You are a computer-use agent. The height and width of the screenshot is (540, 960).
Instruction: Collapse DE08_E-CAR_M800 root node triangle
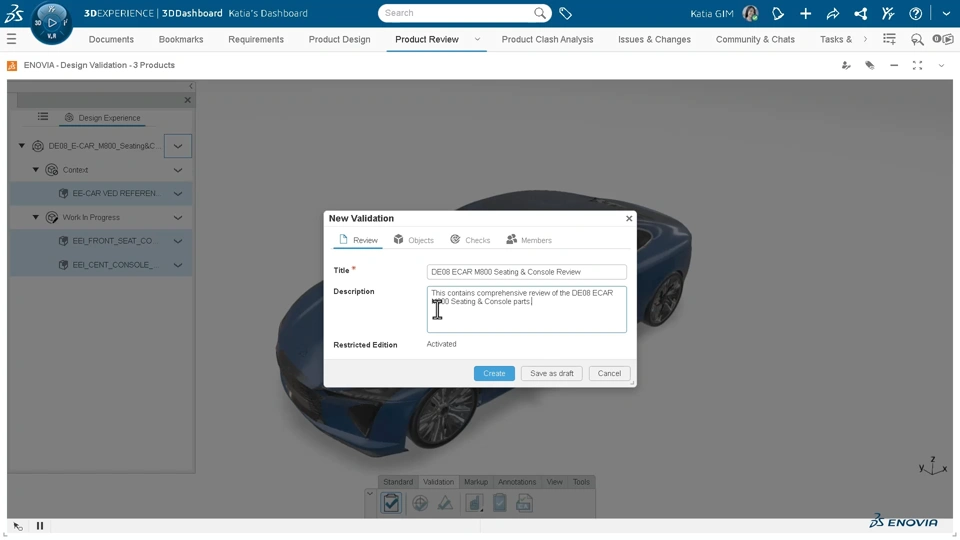click(21, 146)
